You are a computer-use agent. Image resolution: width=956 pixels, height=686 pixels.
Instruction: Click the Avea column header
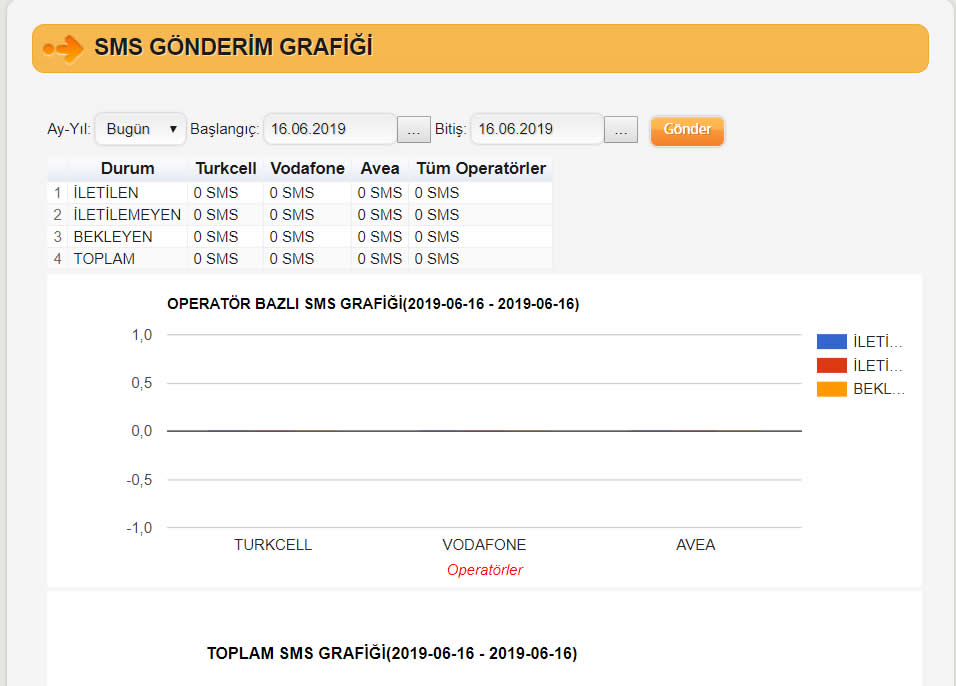point(379,169)
